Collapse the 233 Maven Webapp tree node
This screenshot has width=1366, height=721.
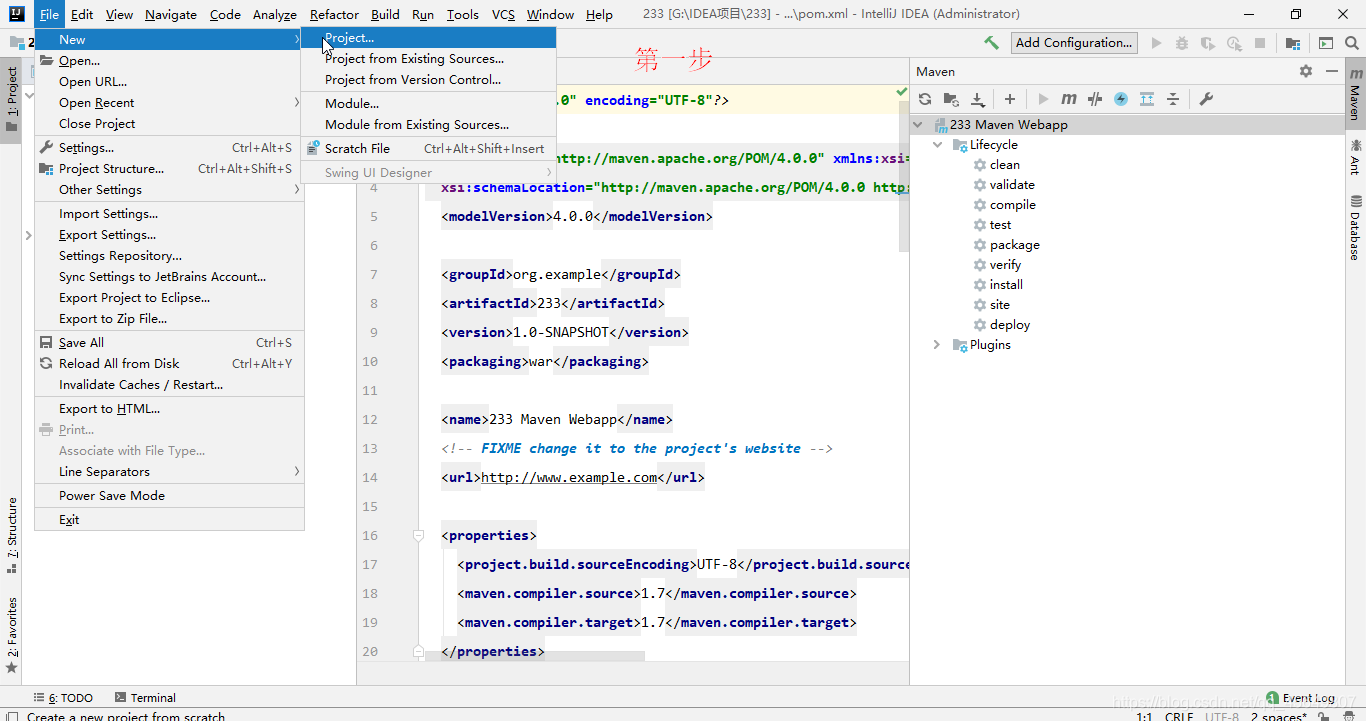[x=918, y=125]
